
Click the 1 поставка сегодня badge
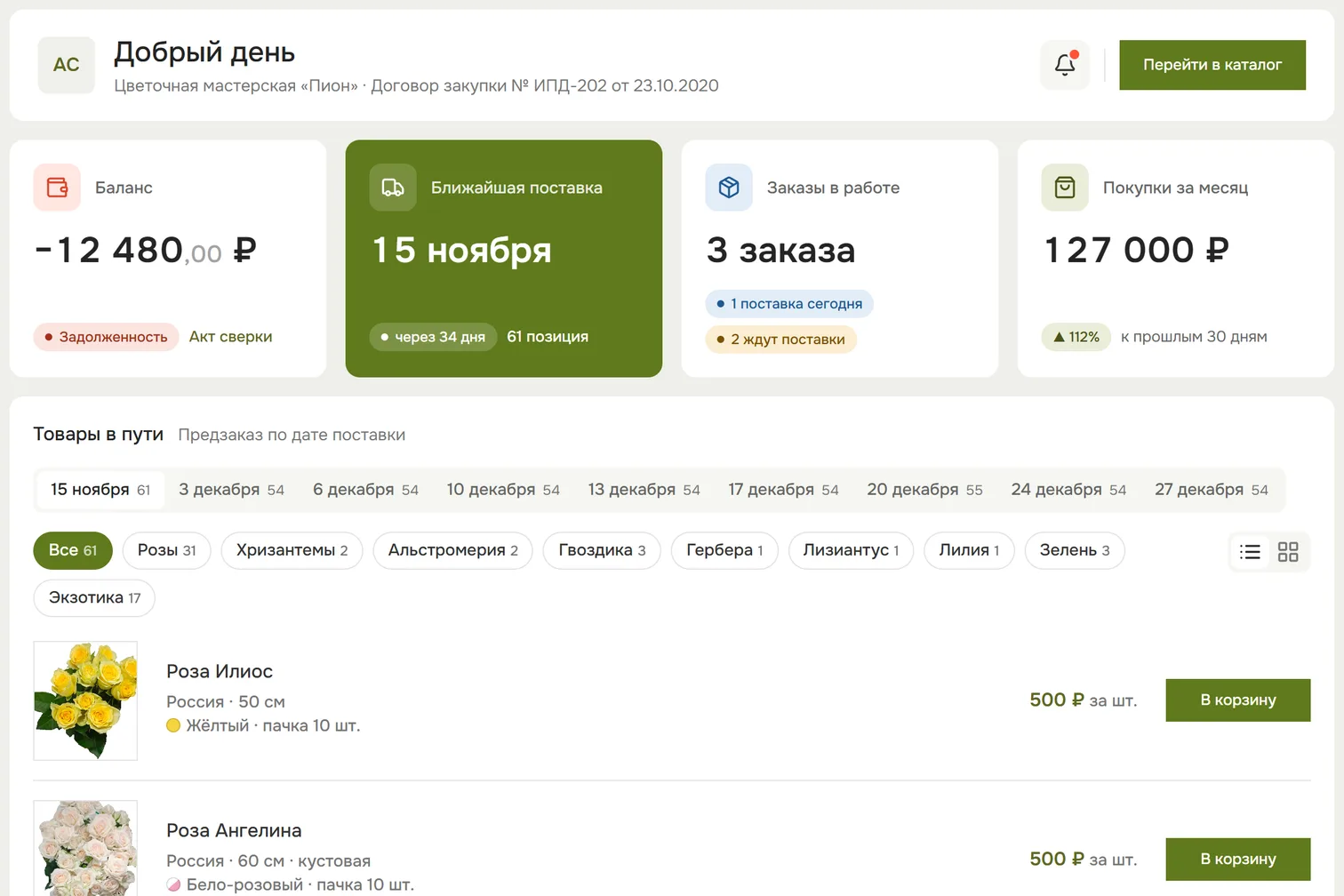pyautogui.click(x=789, y=304)
